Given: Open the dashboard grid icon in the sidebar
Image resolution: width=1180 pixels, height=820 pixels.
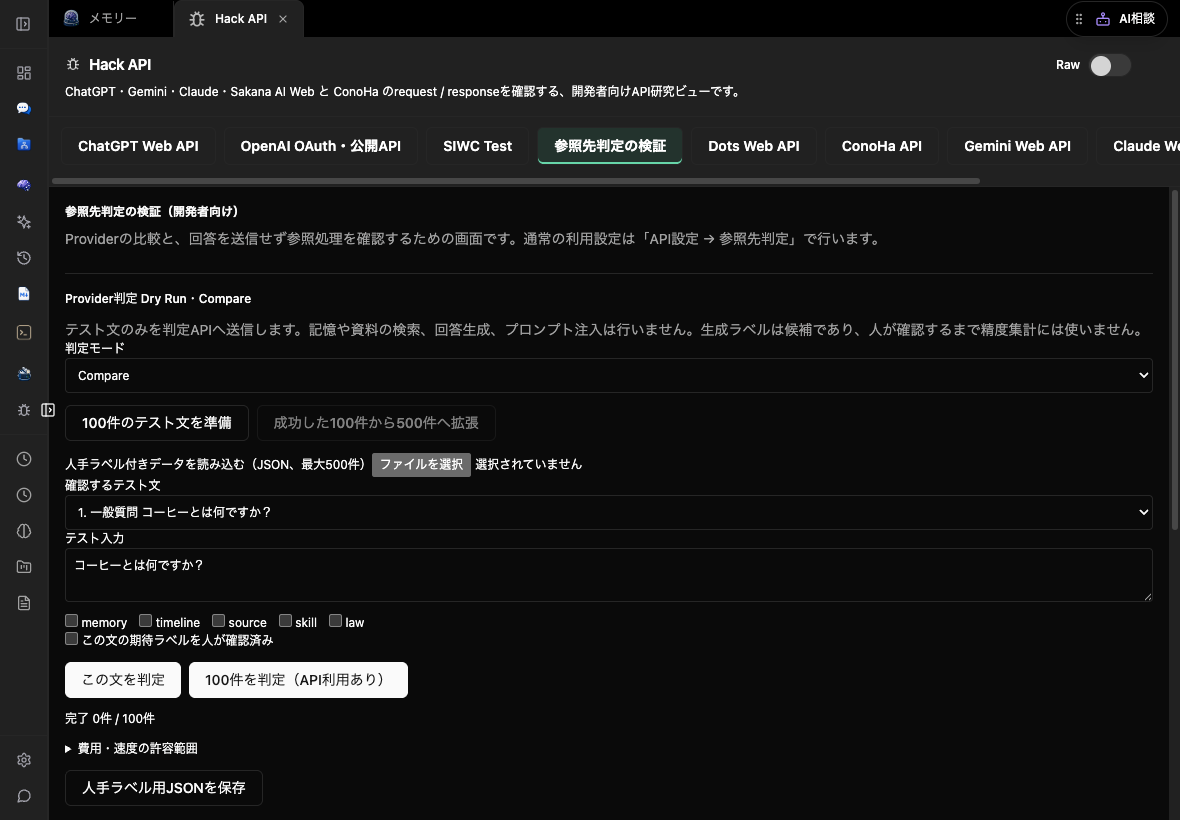Looking at the screenshot, I should [x=23, y=73].
